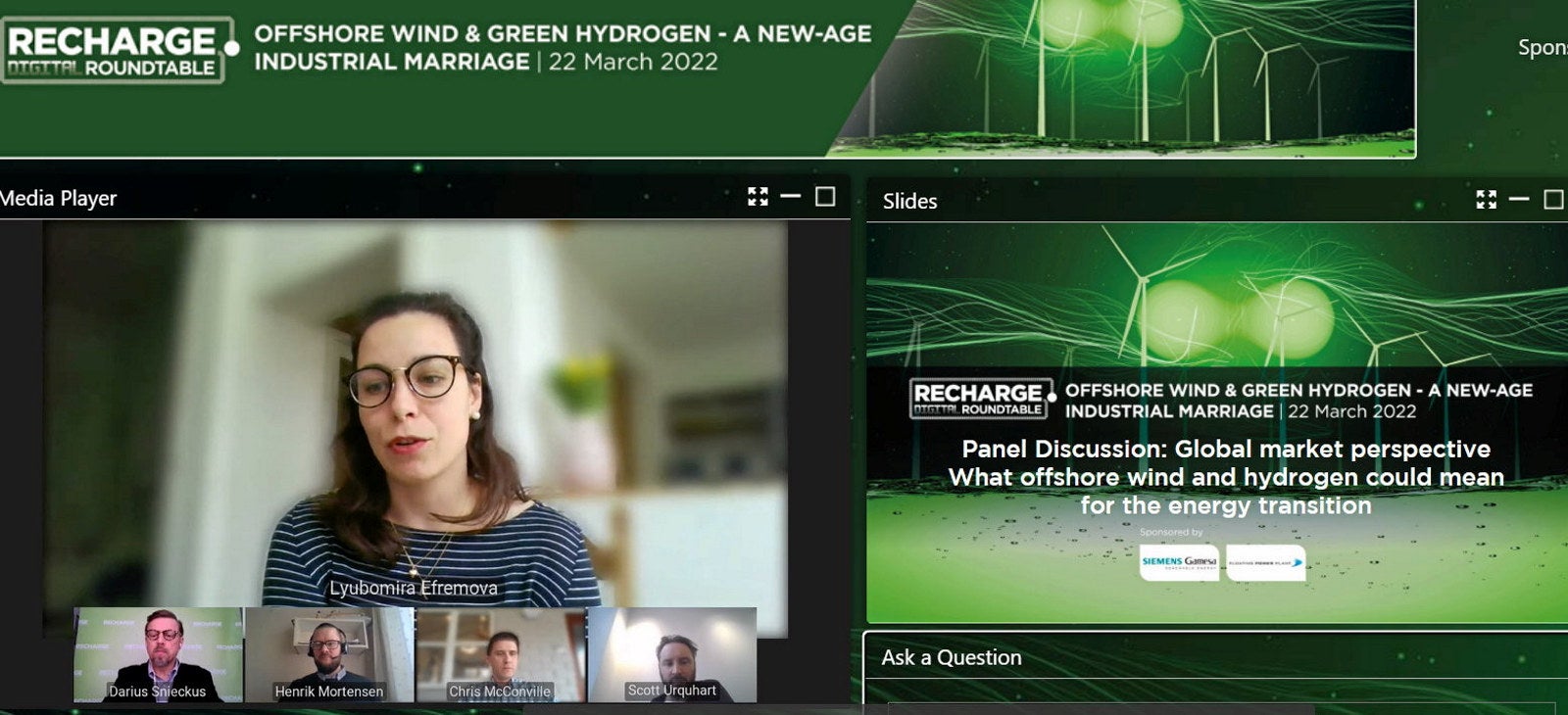Select Henrik Mortensen video thumbnail
Image resolution: width=1568 pixels, height=715 pixels.
[329, 654]
